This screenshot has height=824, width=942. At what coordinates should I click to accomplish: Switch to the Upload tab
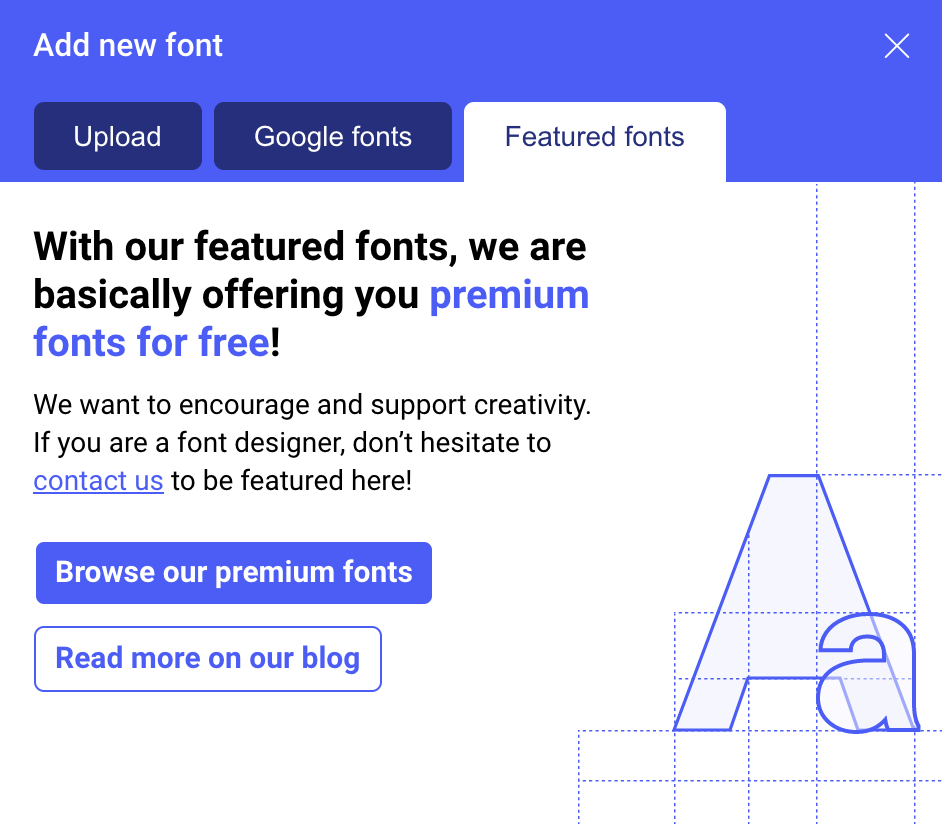tap(118, 137)
